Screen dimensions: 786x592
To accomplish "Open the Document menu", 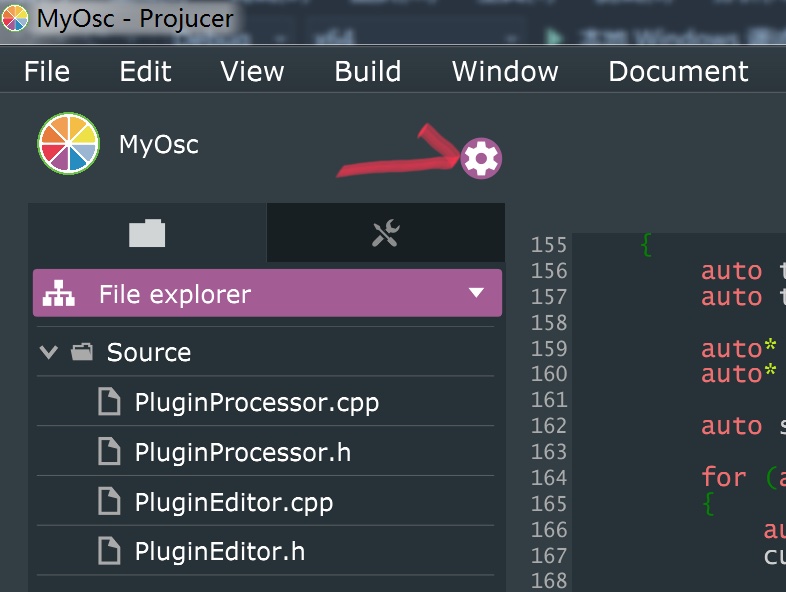I will click(x=678, y=72).
